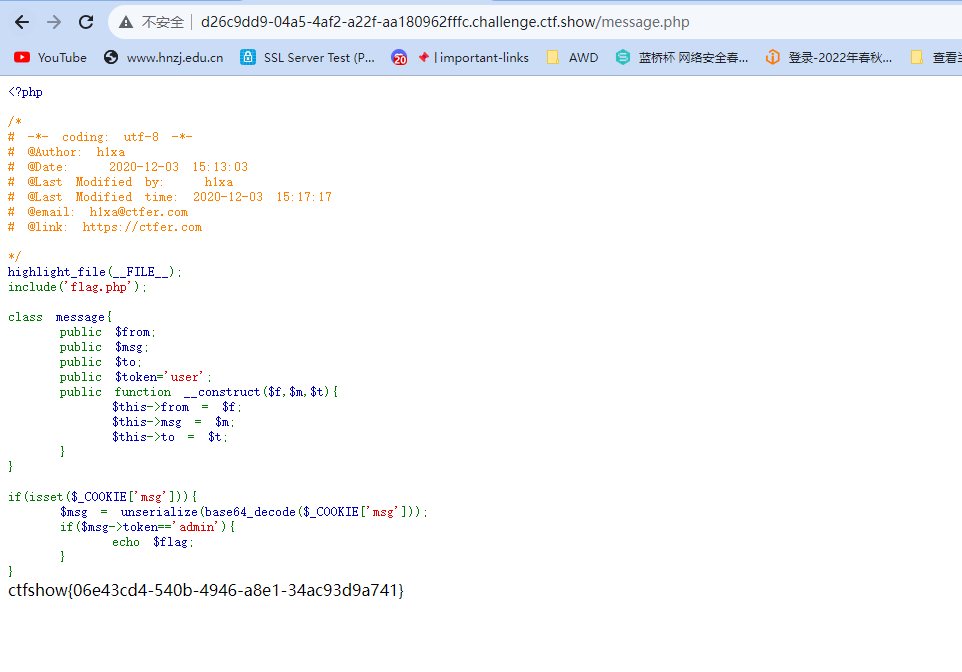Click the 'echo $flag;' code line
The width and height of the screenshot is (962, 672).
(x=153, y=542)
